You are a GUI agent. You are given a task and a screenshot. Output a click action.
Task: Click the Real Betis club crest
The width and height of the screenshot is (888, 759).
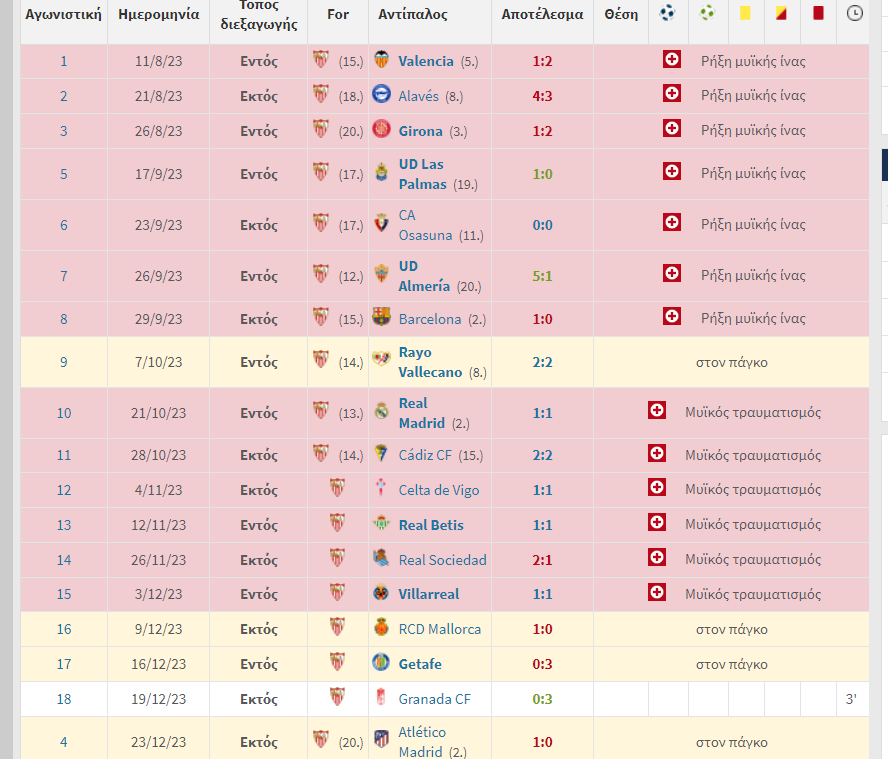(381, 525)
